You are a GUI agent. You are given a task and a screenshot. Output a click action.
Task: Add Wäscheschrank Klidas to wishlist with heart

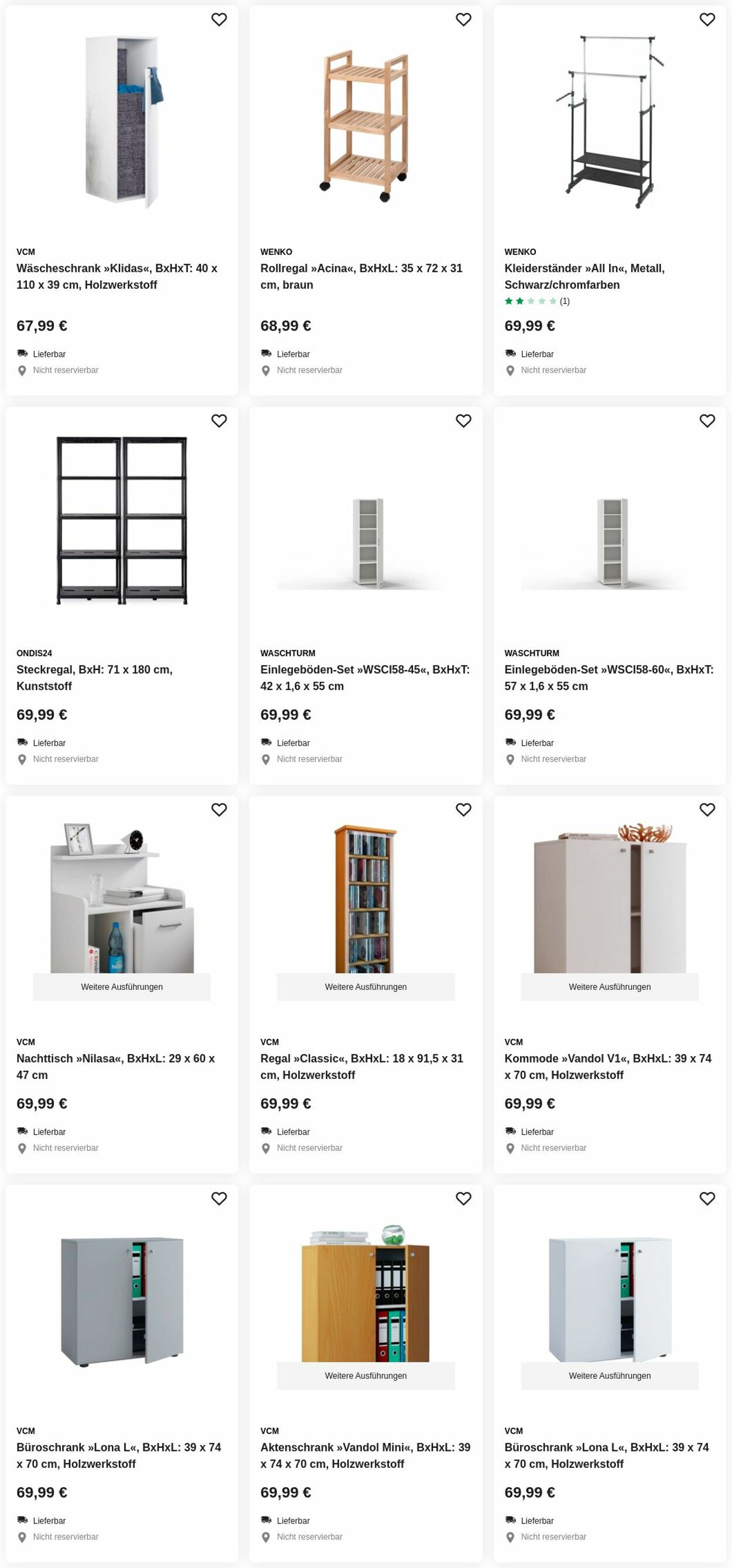(x=219, y=19)
